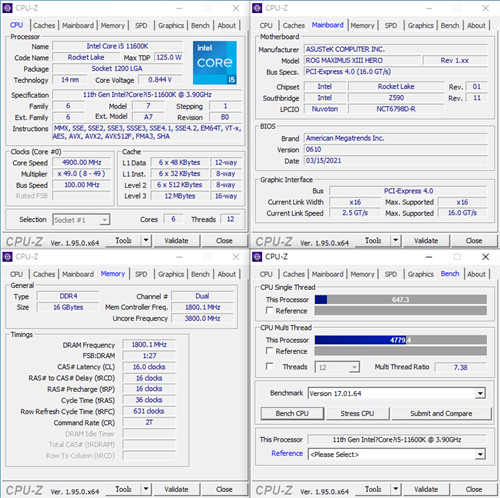Viewport: 500px width, 498px height.
Task: Click Single Thread This Processor score bar
Action: [x=400, y=299]
